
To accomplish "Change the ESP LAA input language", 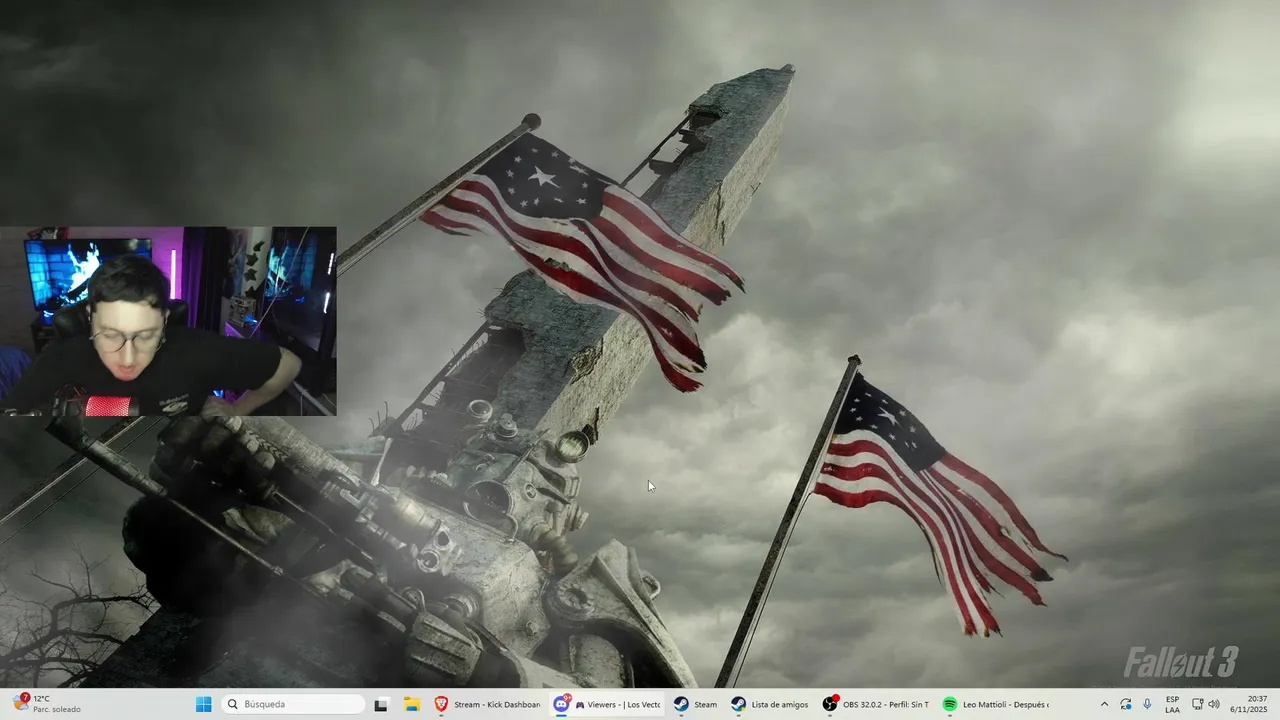I will [x=1172, y=704].
